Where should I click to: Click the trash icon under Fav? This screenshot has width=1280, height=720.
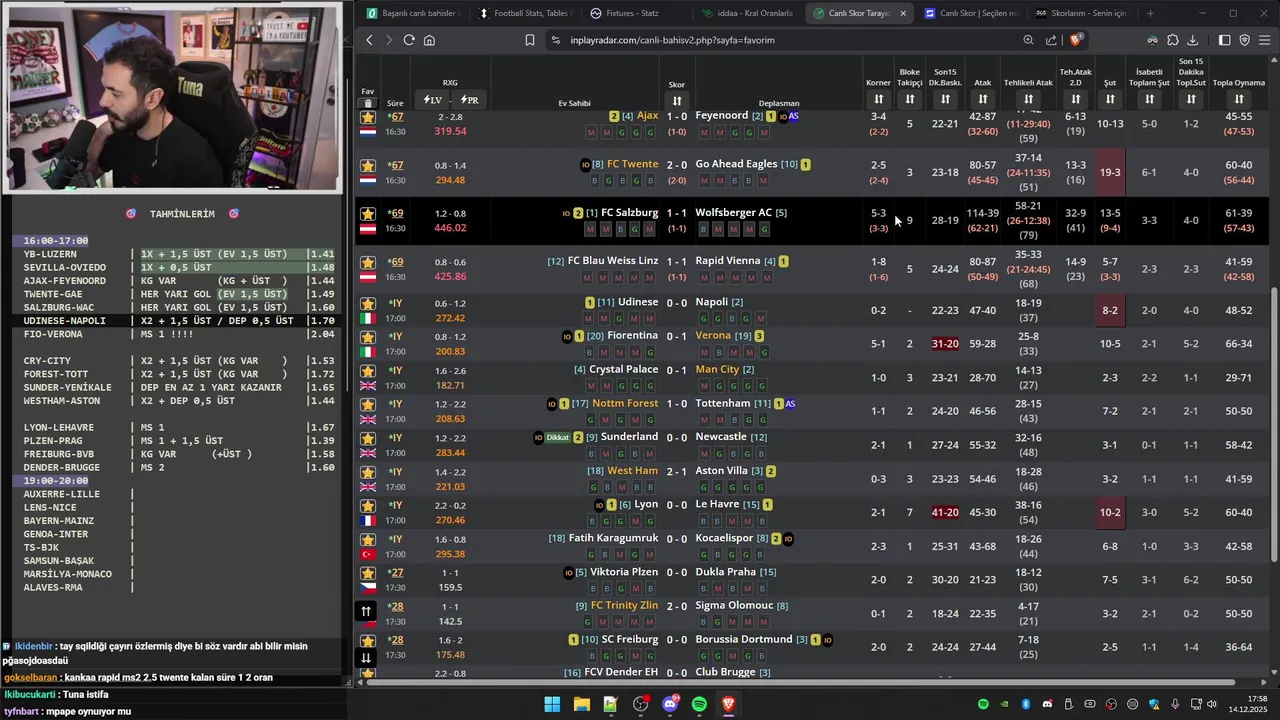(368, 103)
